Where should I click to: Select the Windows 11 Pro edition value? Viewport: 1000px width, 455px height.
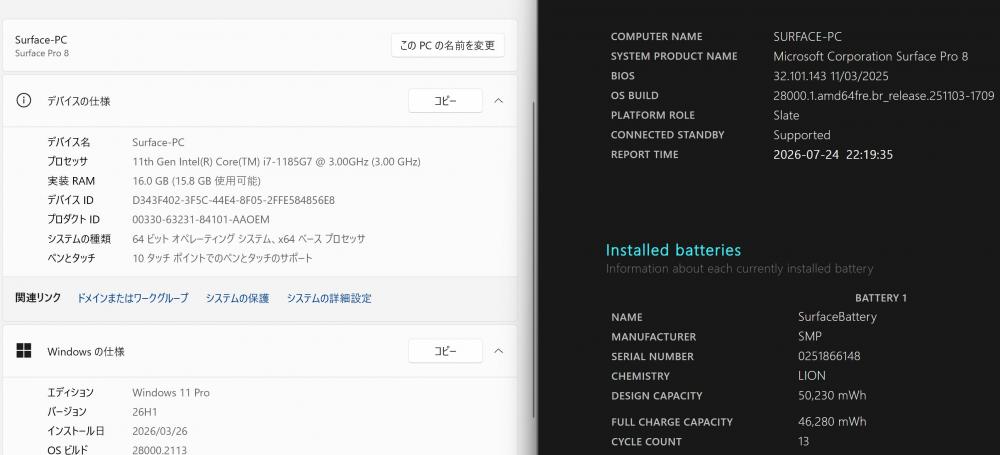pos(171,392)
